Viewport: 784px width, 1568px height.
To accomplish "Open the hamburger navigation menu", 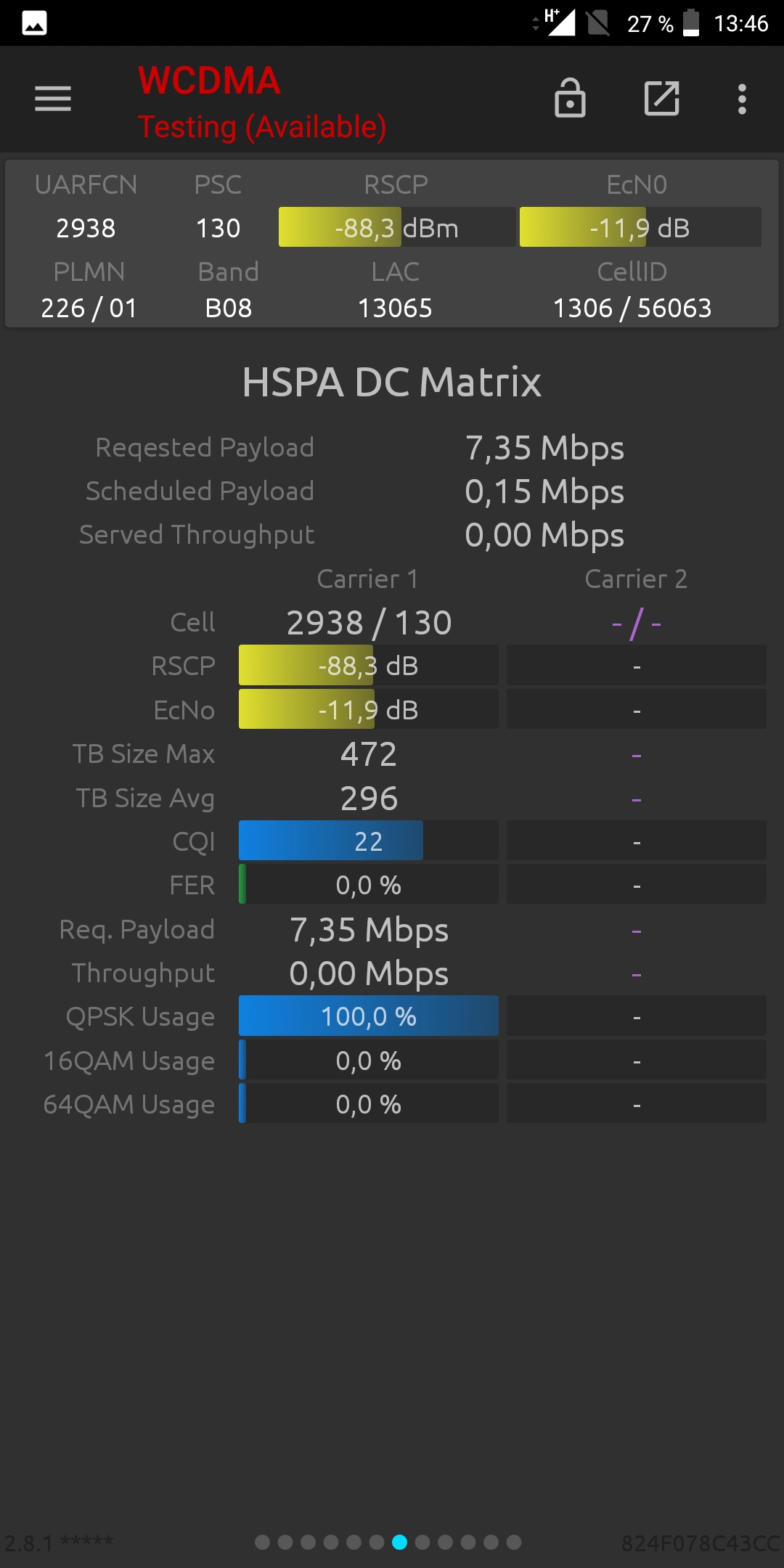I will coord(53,99).
